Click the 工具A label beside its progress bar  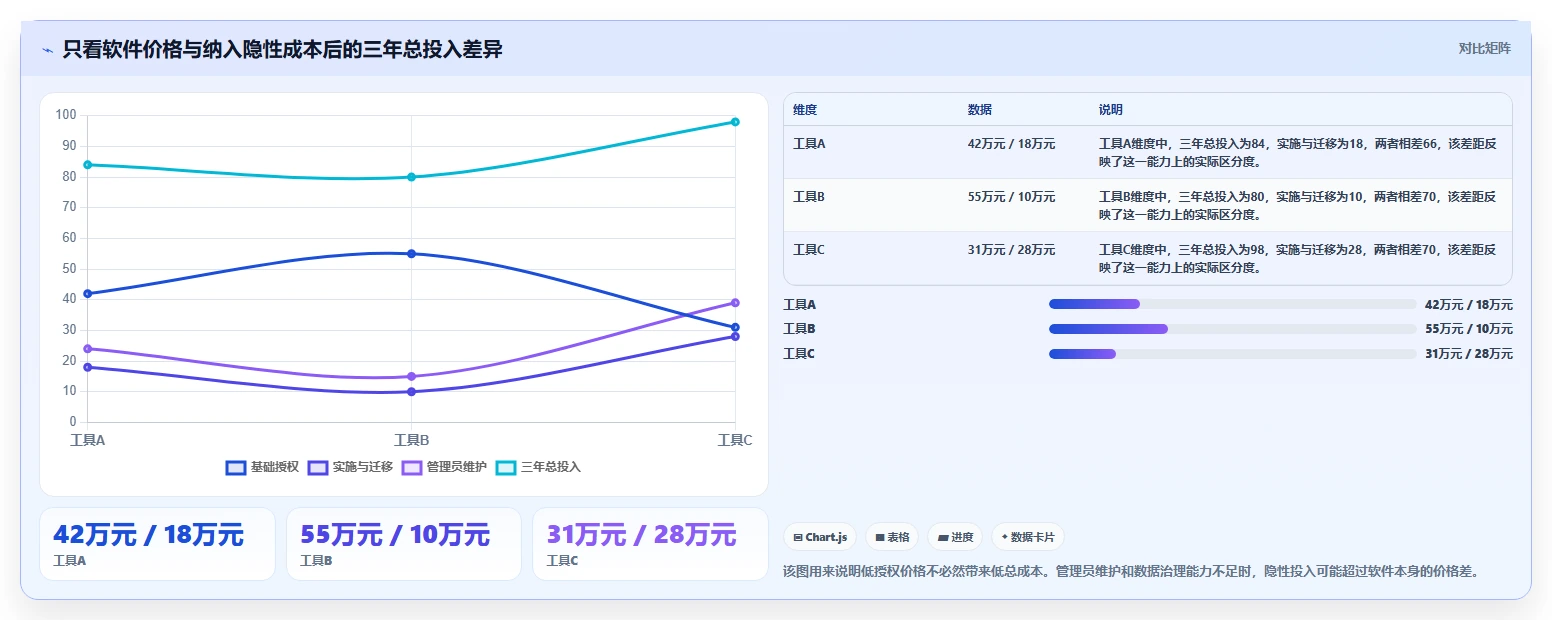click(799, 305)
